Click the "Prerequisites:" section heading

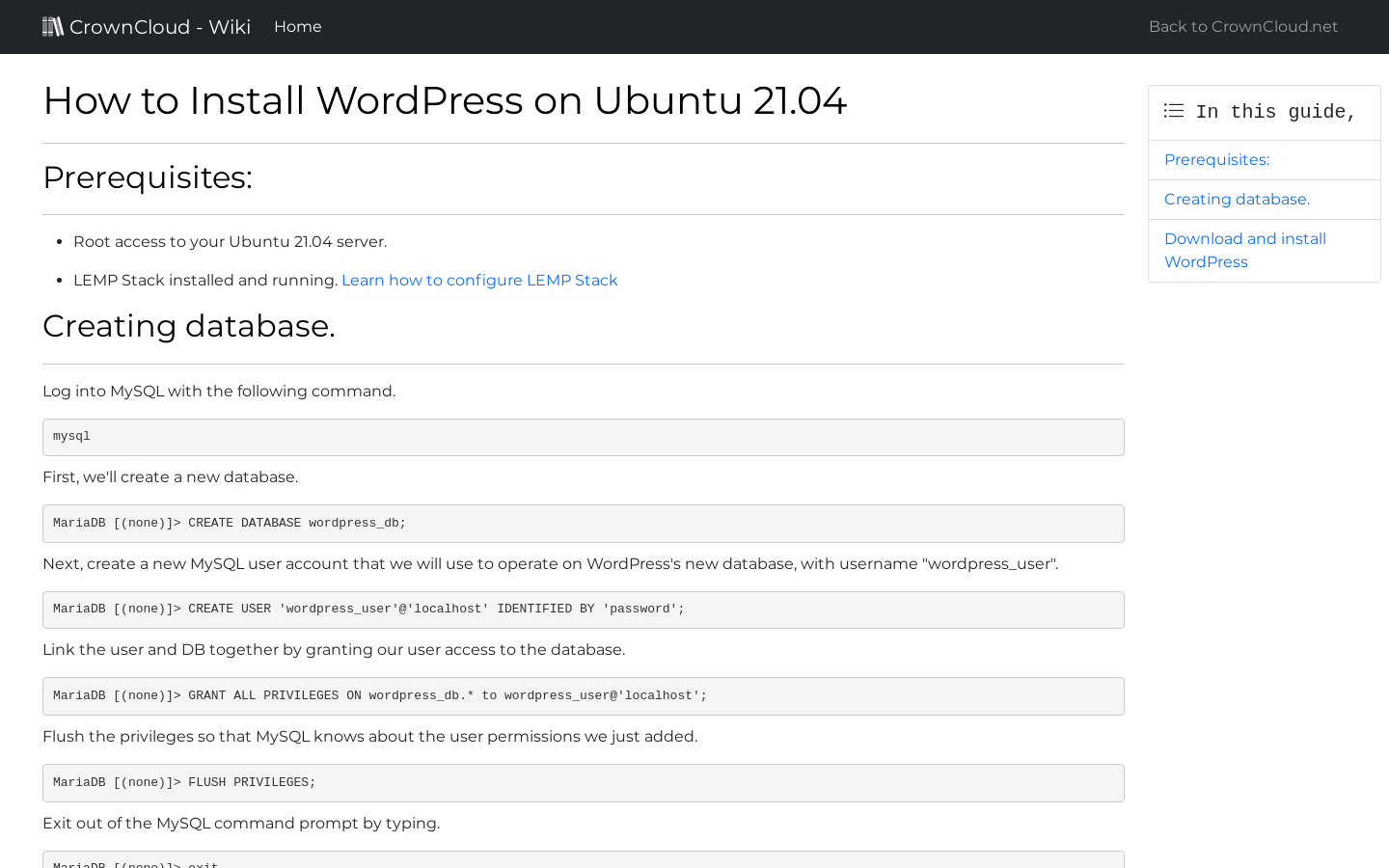[147, 177]
